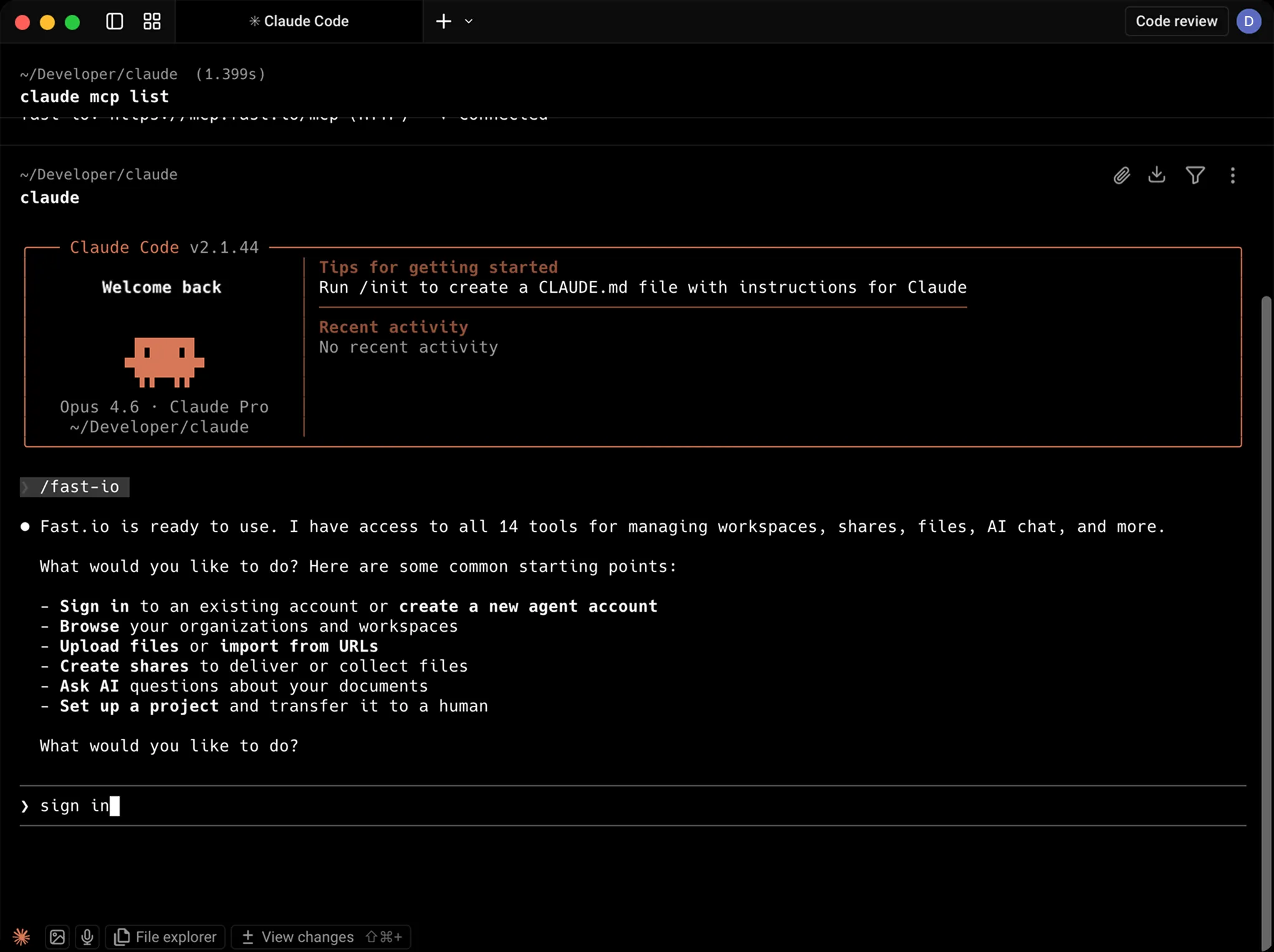
Task: Click the View changes button
Action: click(x=321, y=936)
